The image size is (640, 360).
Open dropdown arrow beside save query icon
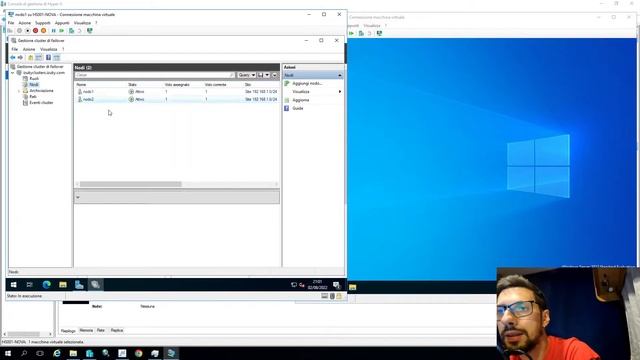tap(267, 75)
